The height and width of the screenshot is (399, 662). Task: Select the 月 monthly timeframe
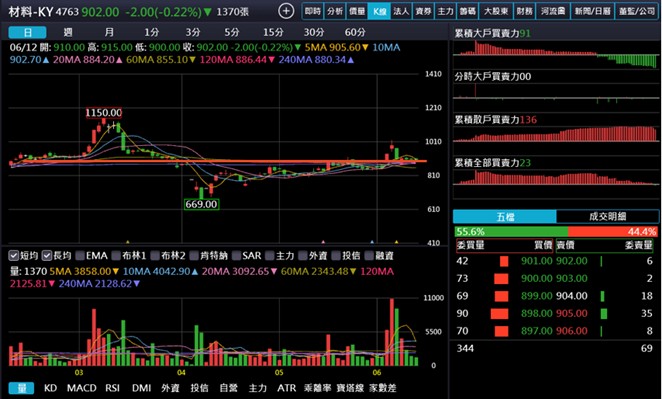coord(109,32)
